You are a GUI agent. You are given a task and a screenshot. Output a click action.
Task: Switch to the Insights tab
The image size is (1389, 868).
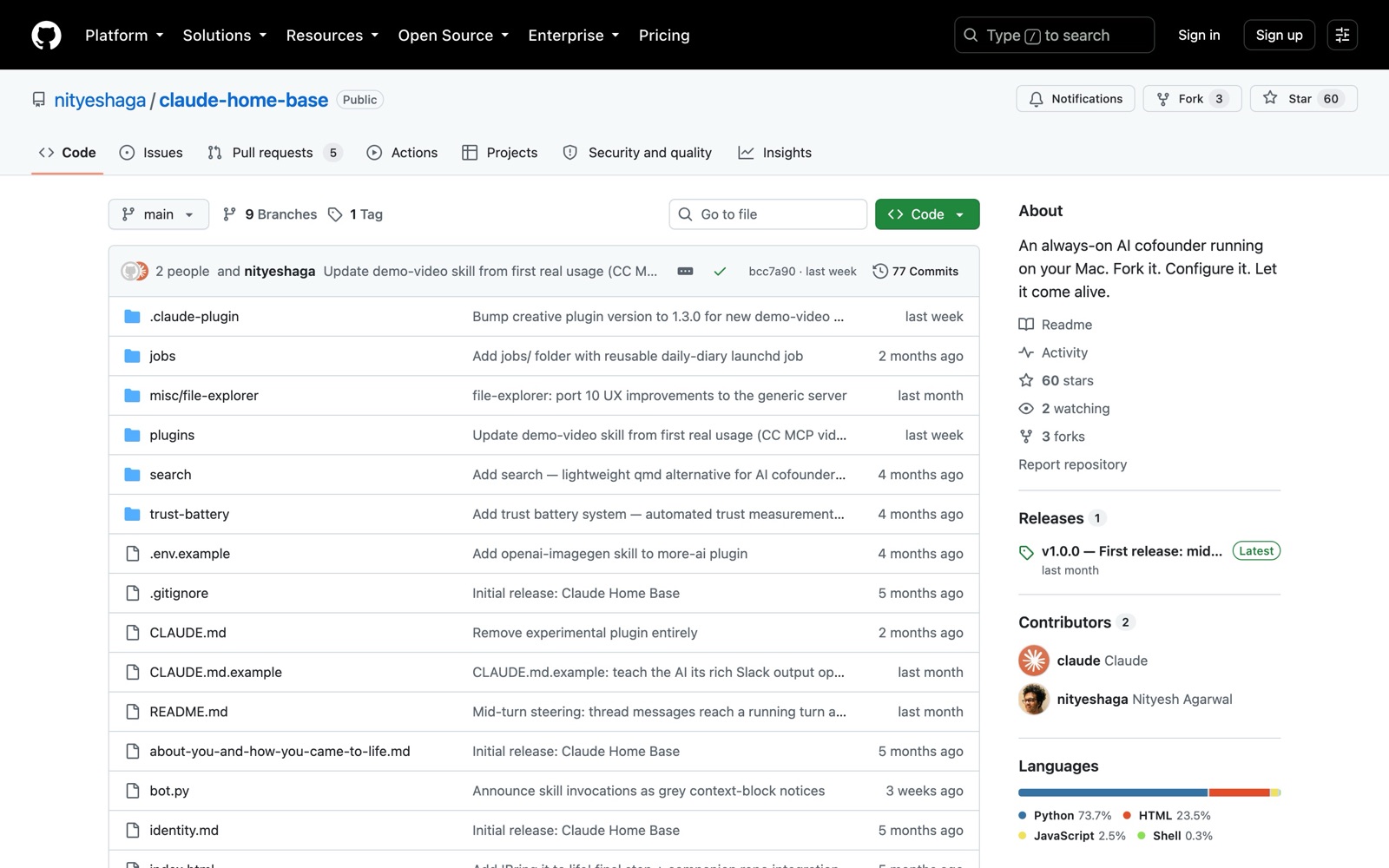pos(774,153)
